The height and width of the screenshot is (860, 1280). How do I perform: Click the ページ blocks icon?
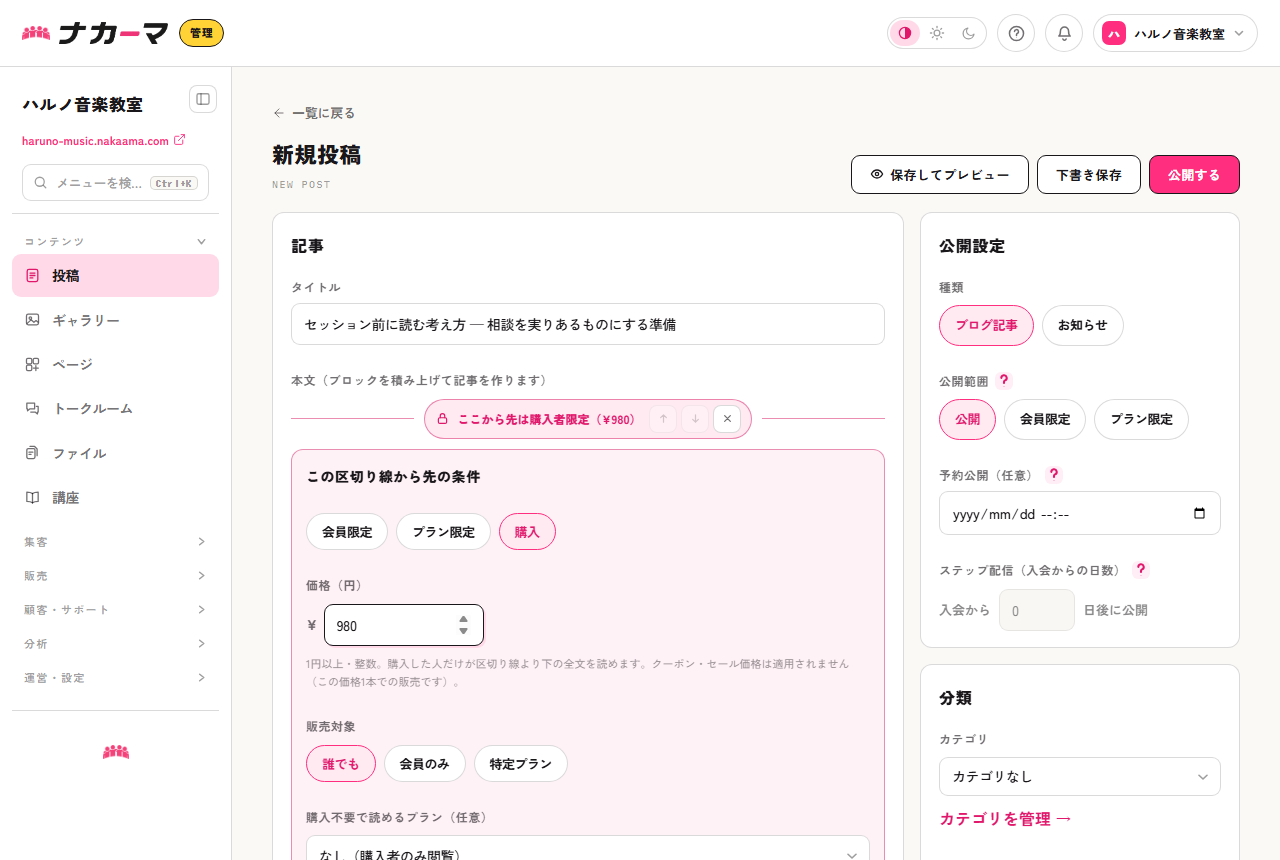pos(33,364)
